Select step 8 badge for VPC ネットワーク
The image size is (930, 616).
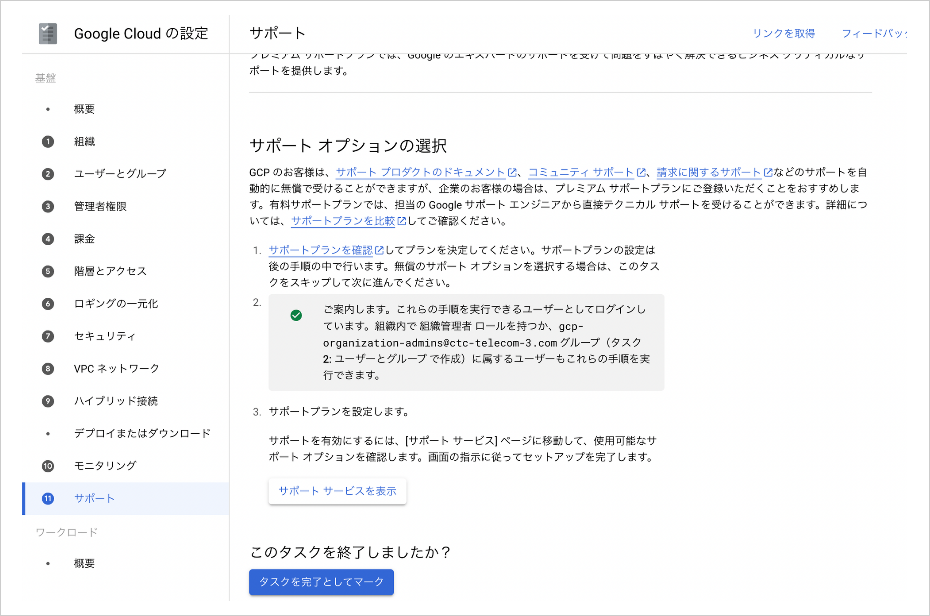tap(48, 369)
